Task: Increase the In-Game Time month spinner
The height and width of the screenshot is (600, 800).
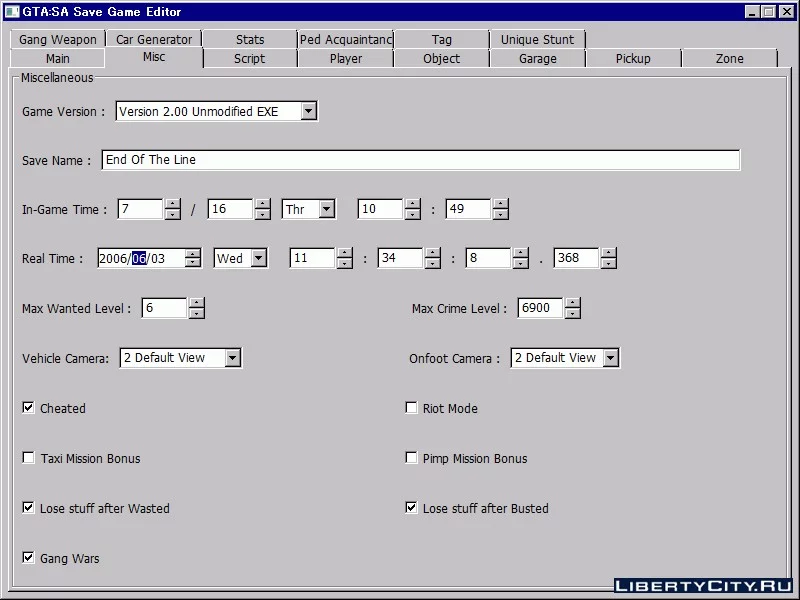Action: point(172,204)
